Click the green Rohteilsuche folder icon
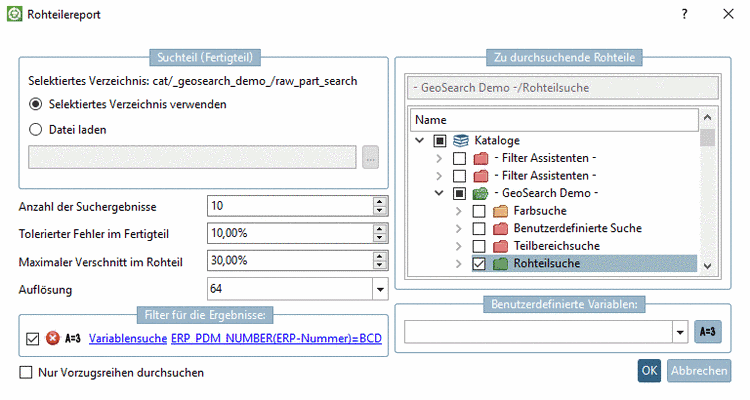This screenshot has height=400, width=750. click(500, 264)
